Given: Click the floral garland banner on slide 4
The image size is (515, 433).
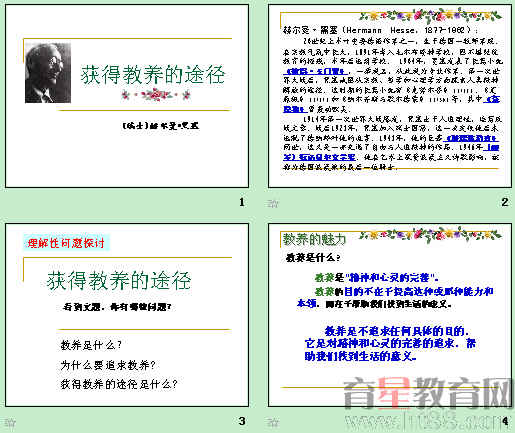Looking at the screenshot, I should click(430, 235).
